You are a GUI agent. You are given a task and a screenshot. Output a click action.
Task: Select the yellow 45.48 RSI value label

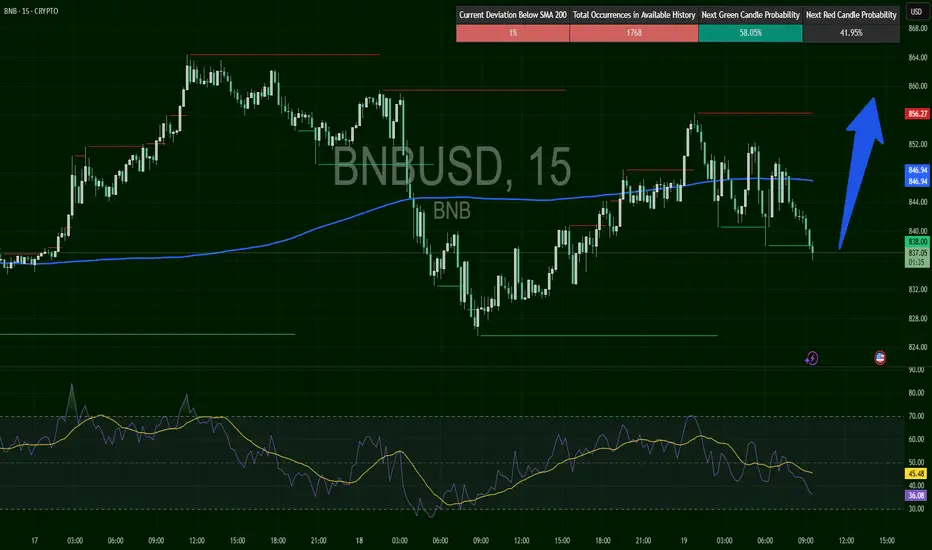[x=916, y=473]
